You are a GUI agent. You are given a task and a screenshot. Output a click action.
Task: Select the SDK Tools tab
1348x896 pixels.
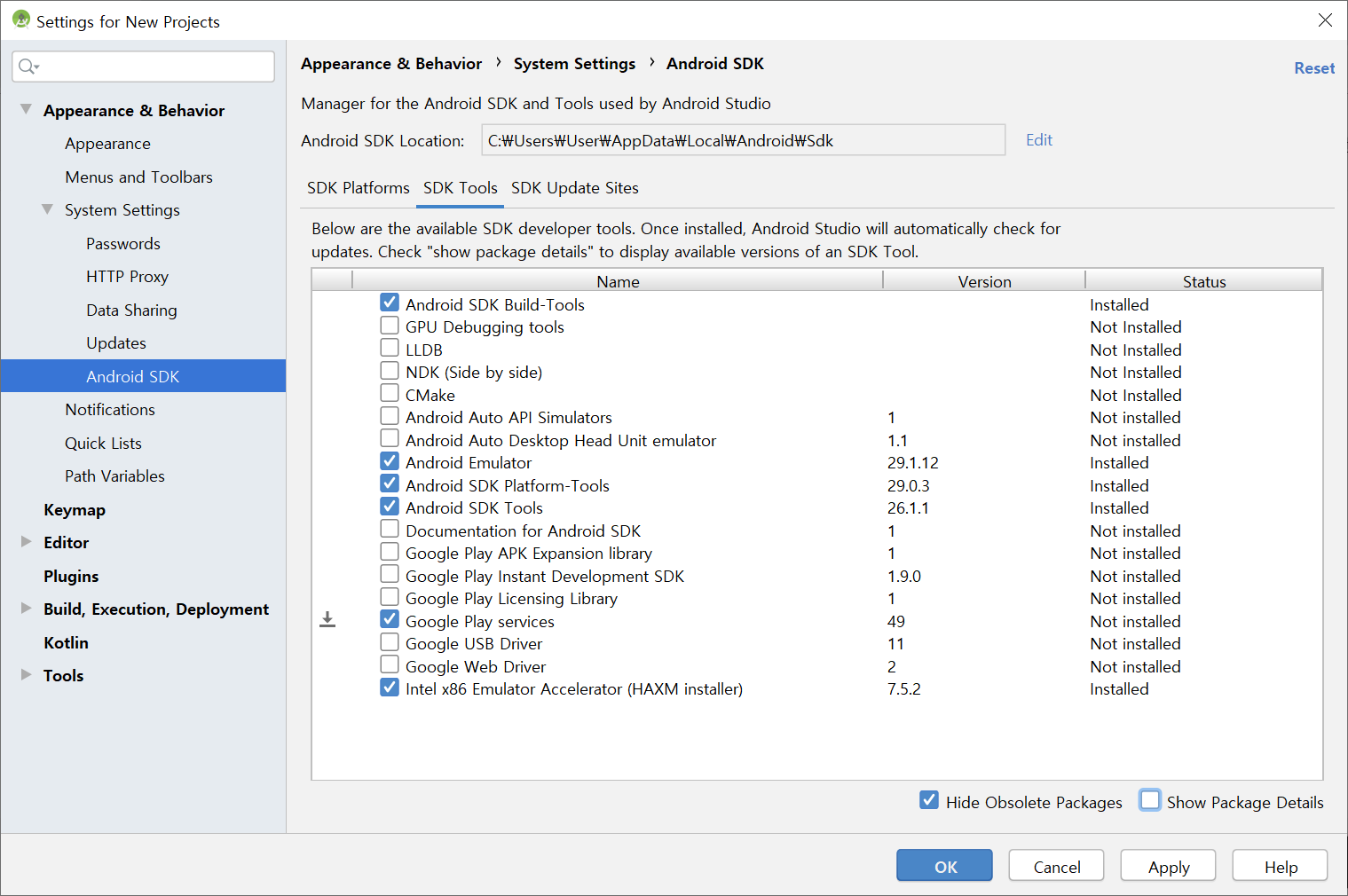coord(461,188)
